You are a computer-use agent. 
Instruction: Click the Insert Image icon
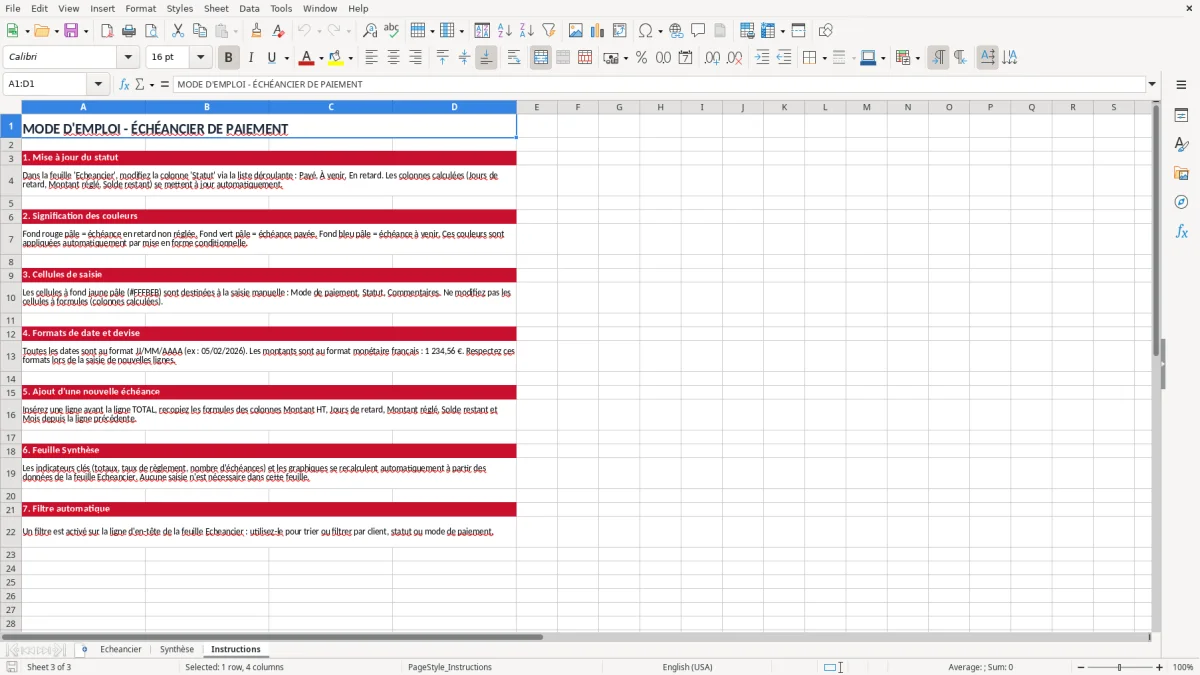[576, 31]
